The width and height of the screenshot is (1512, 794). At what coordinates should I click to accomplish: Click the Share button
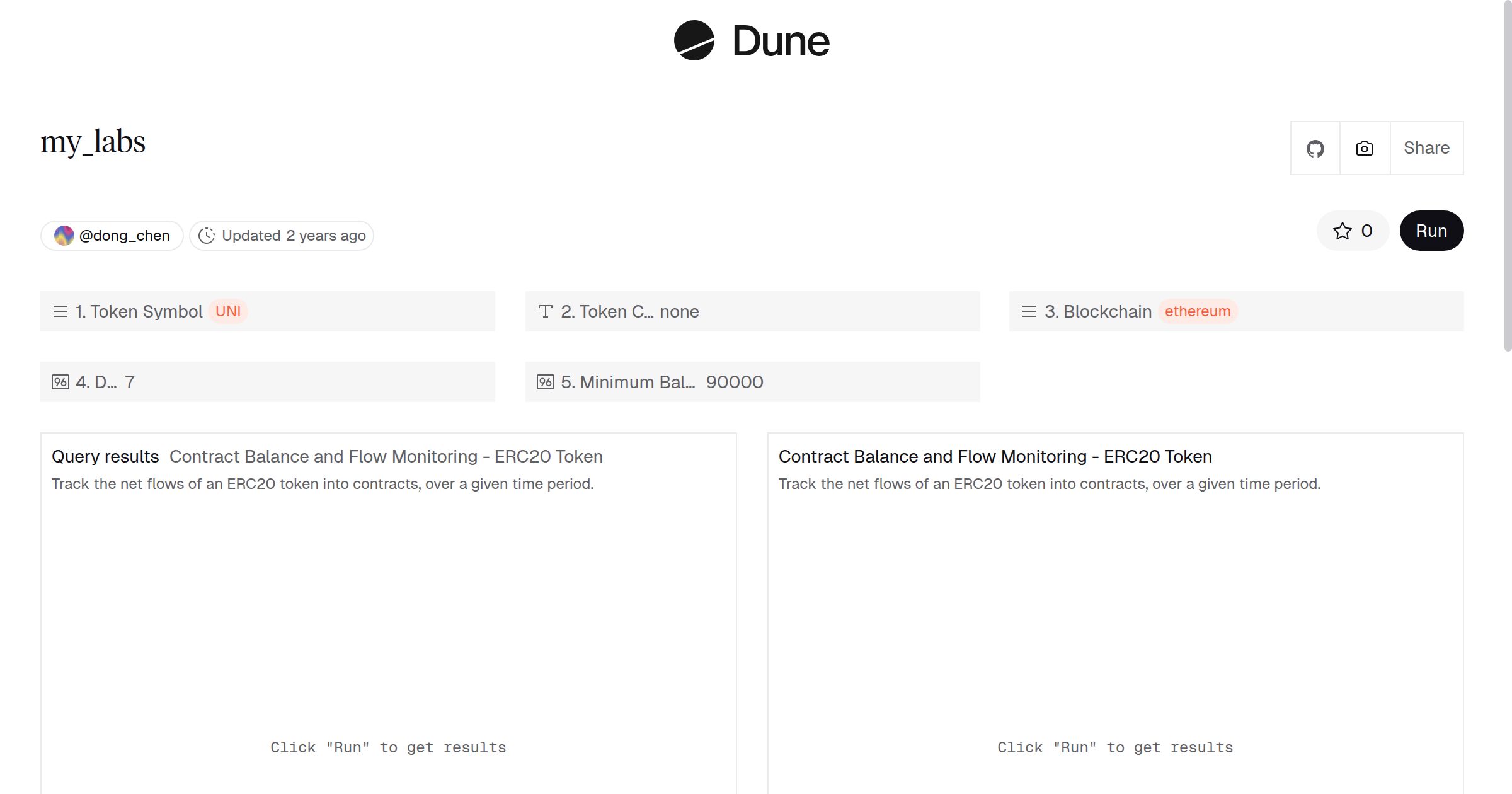[x=1426, y=149]
